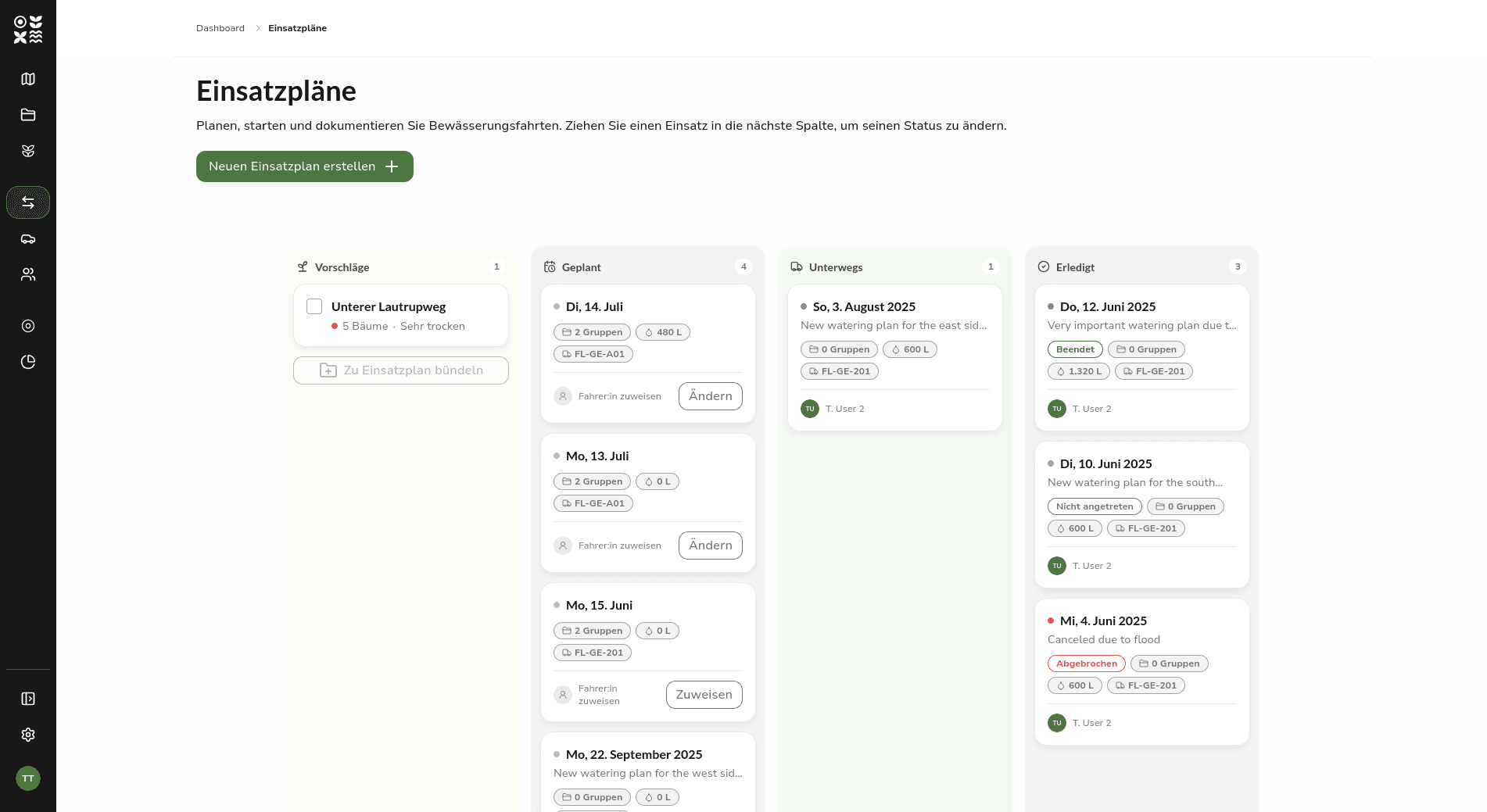1487x812 pixels.
Task: Click Ändern on the Di, 14. Juli card
Action: [711, 396]
